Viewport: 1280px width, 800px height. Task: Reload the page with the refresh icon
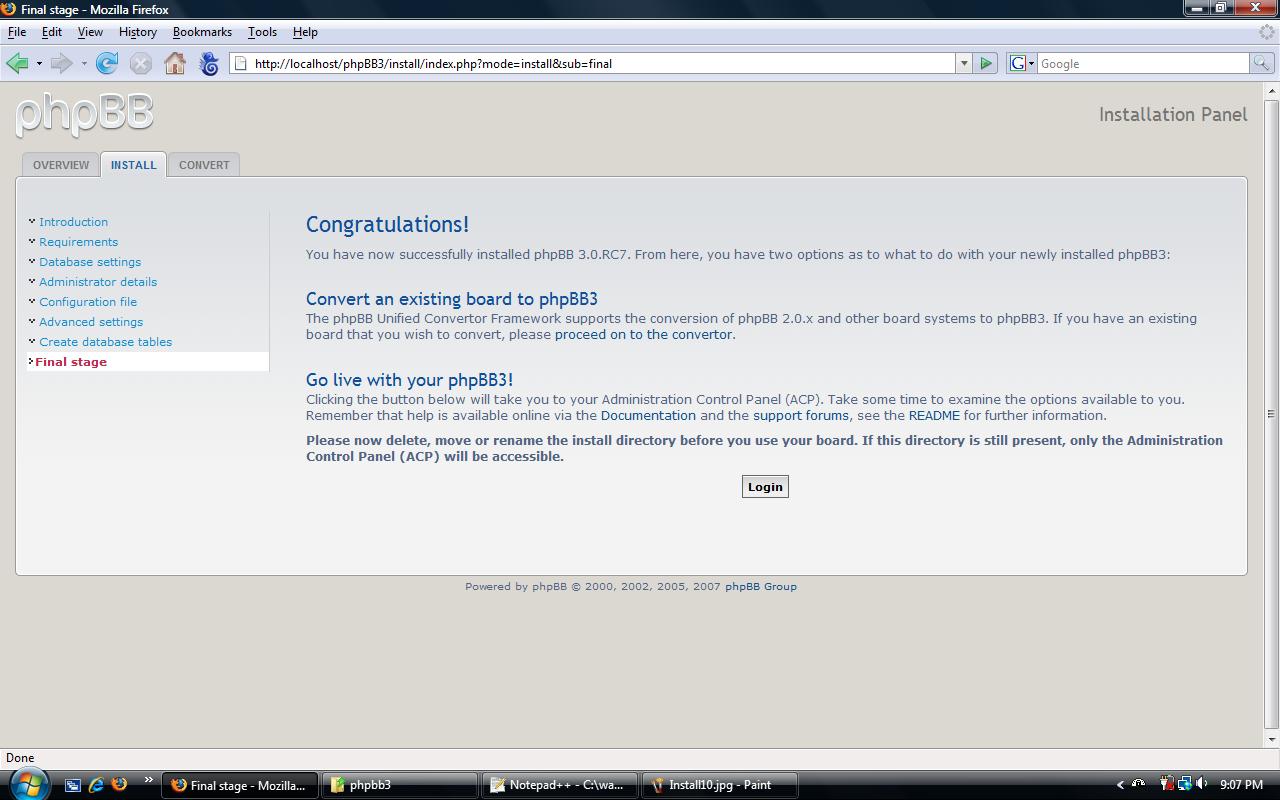[x=107, y=64]
